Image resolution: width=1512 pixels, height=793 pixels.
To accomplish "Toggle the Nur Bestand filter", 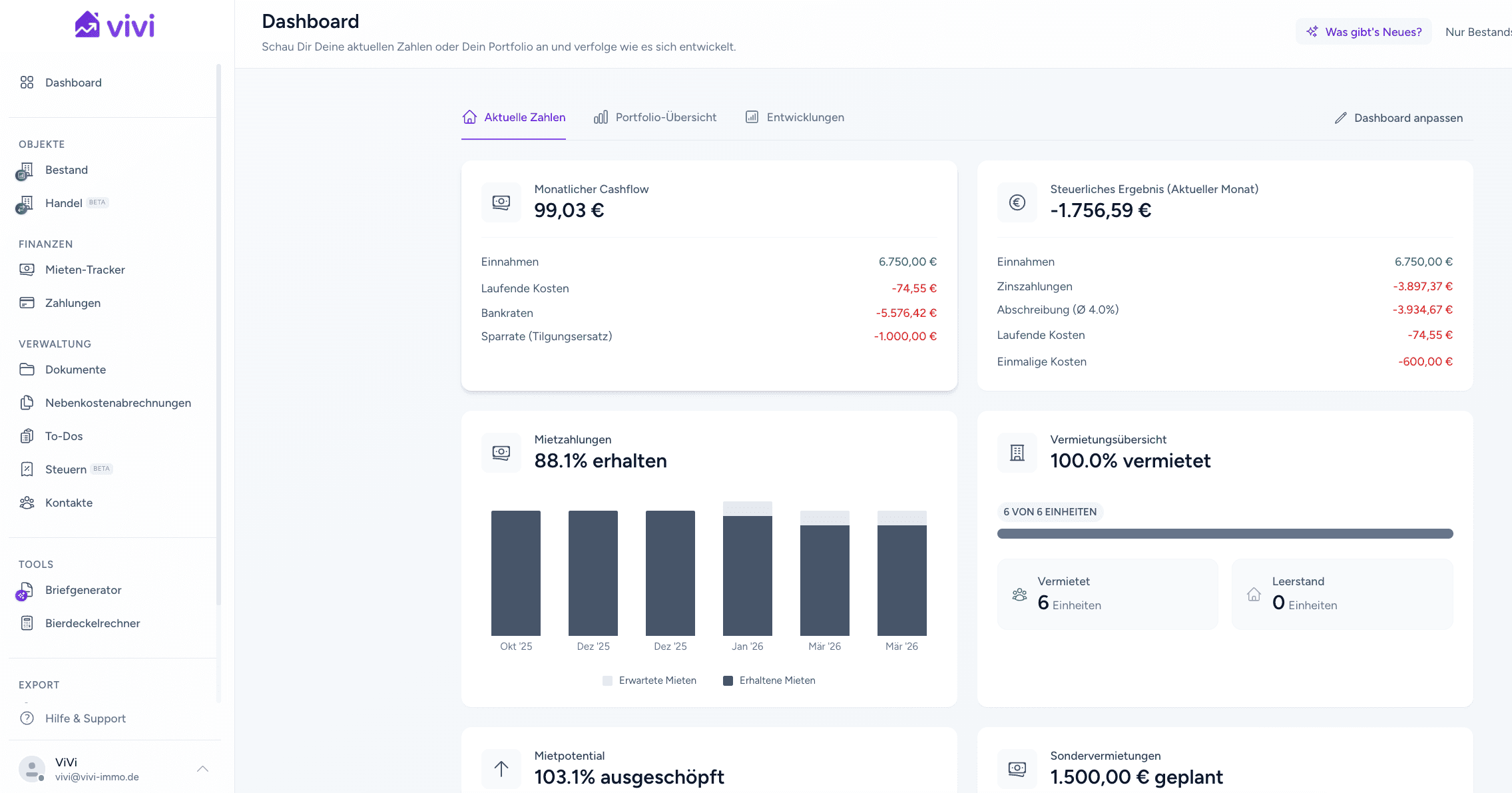I will pos(1479,31).
